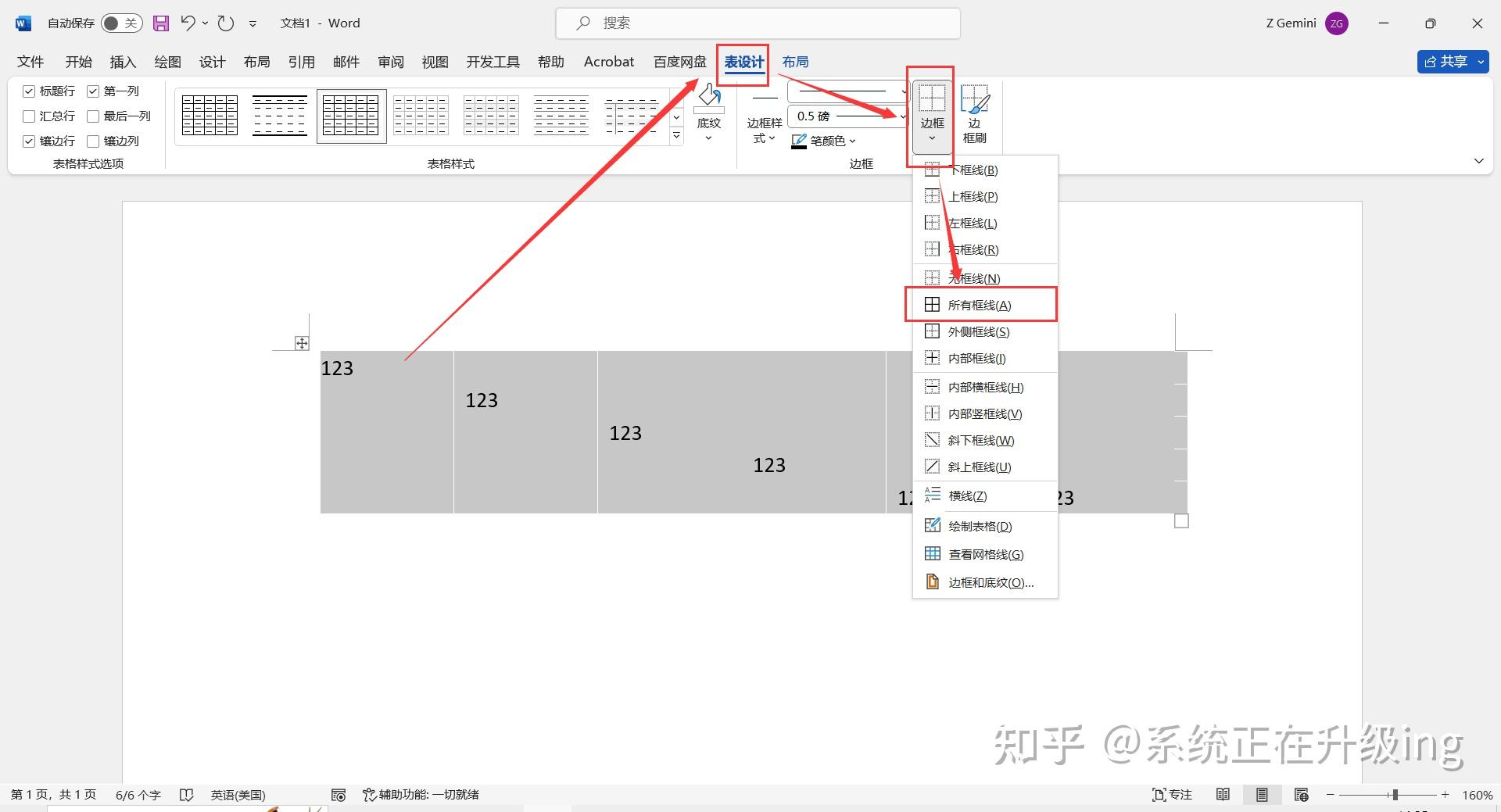The image size is (1501, 812).
Task: Click the Redo icon
Action: click(226, 23)
